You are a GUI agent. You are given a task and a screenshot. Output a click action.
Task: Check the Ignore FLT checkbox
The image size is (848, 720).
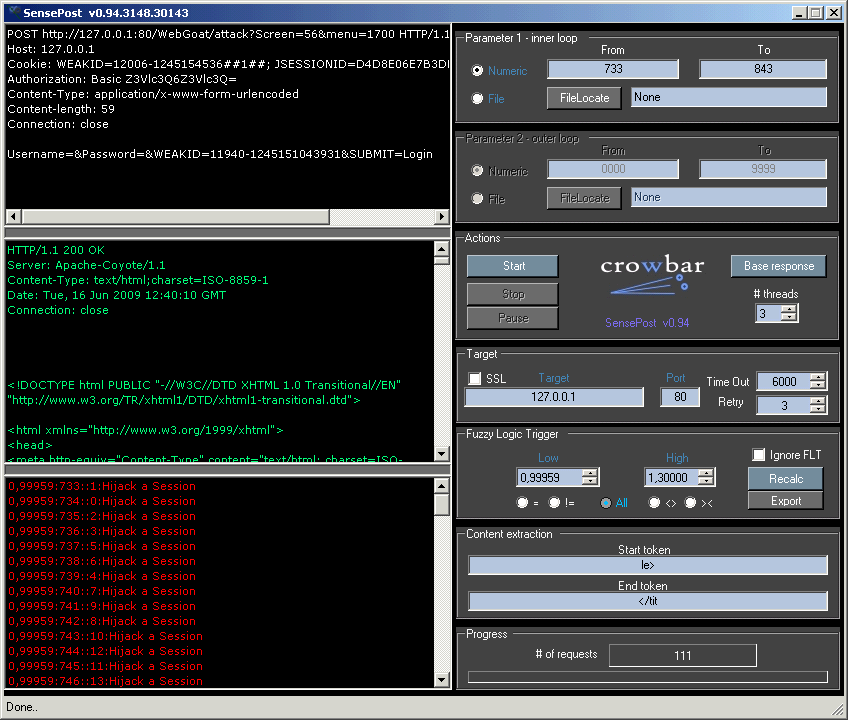pos(759,455)
